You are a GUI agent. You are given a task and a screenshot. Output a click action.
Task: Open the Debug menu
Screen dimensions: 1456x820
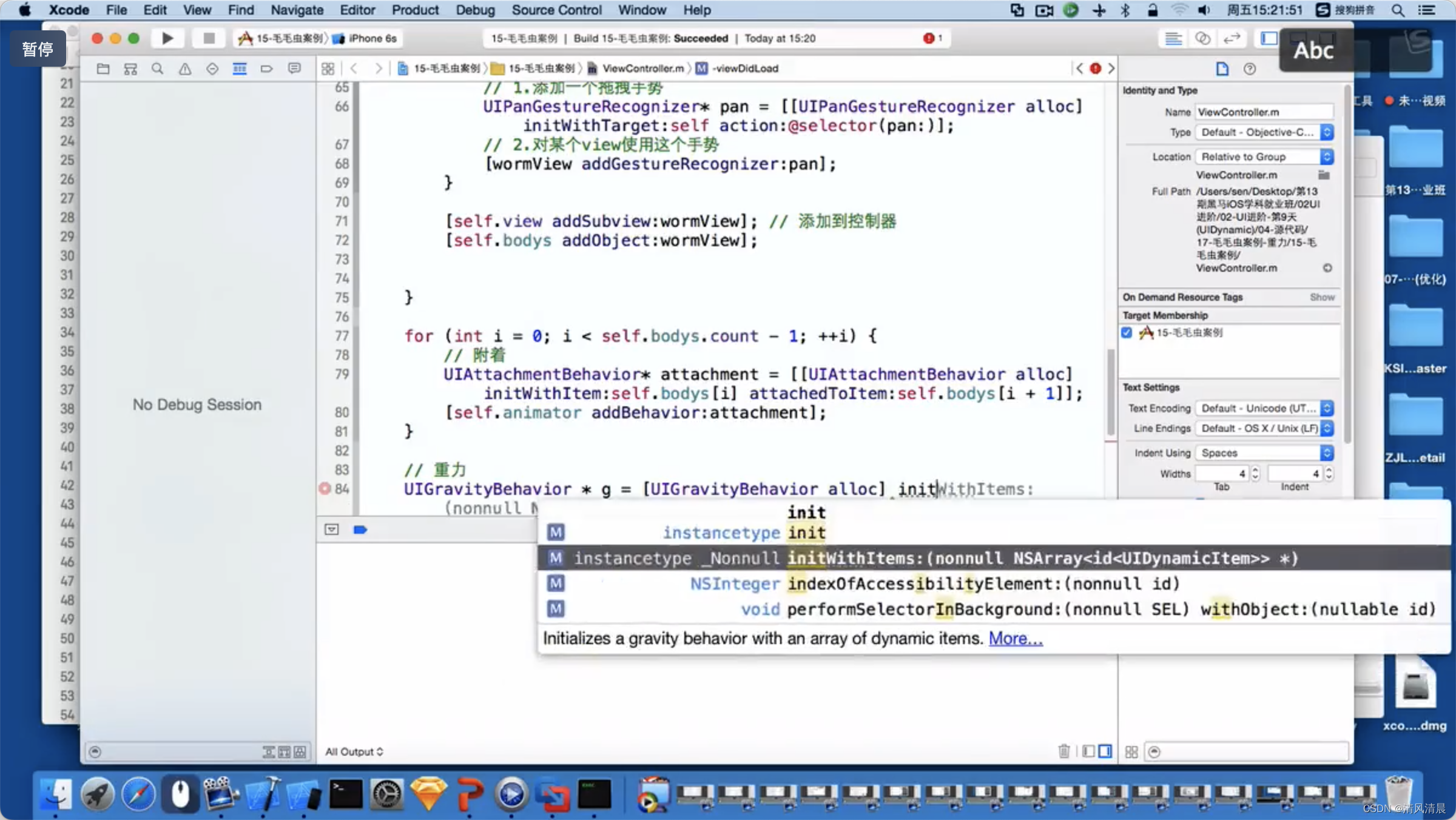[476, 10]
